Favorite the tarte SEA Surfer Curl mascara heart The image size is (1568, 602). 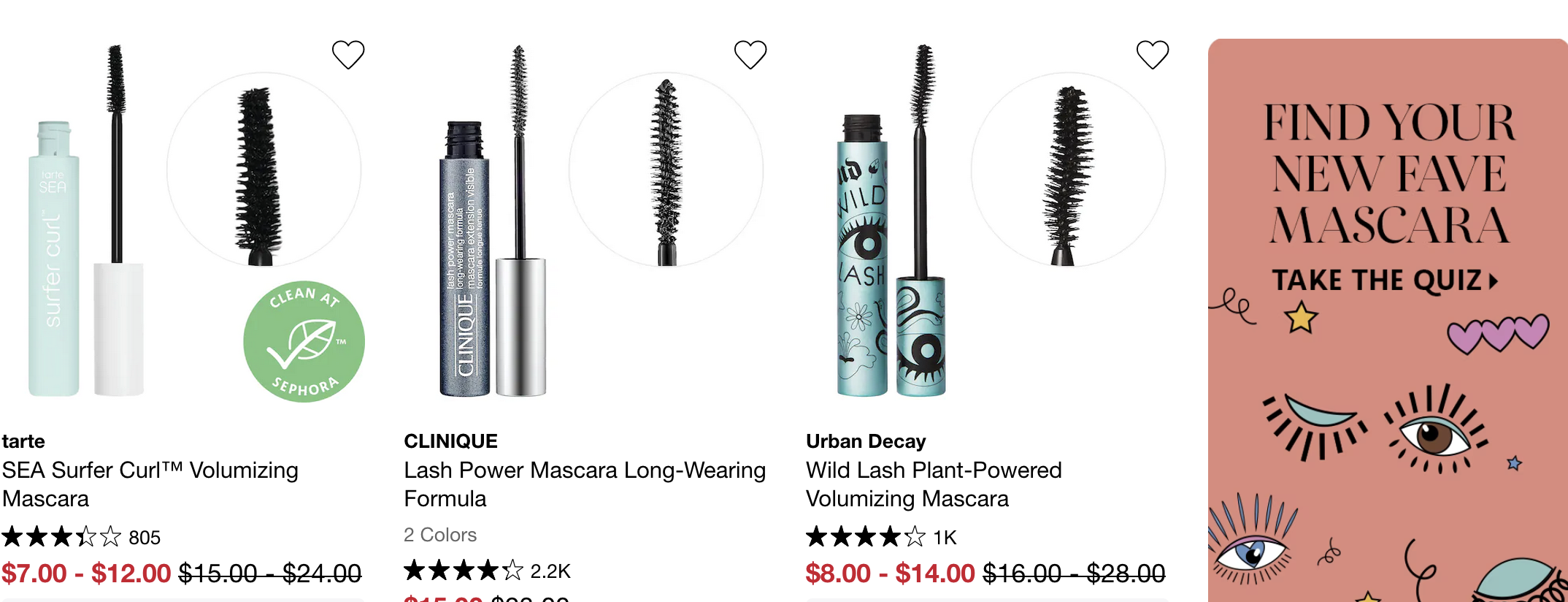[348, 55]
